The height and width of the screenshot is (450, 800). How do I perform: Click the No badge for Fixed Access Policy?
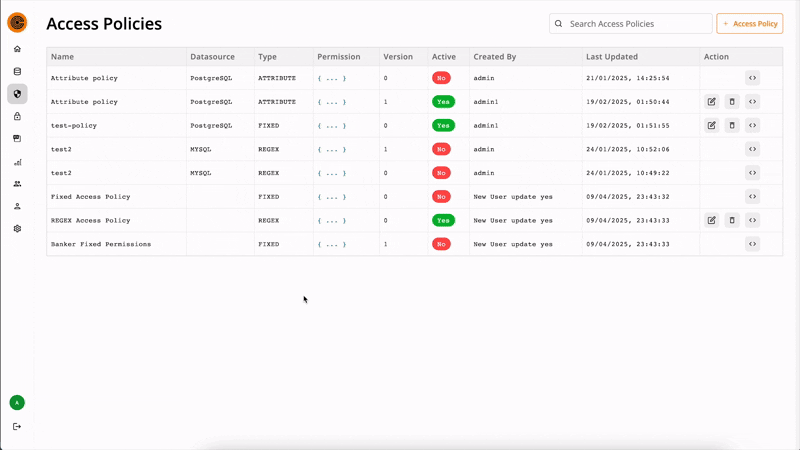[x=441, y=196]
